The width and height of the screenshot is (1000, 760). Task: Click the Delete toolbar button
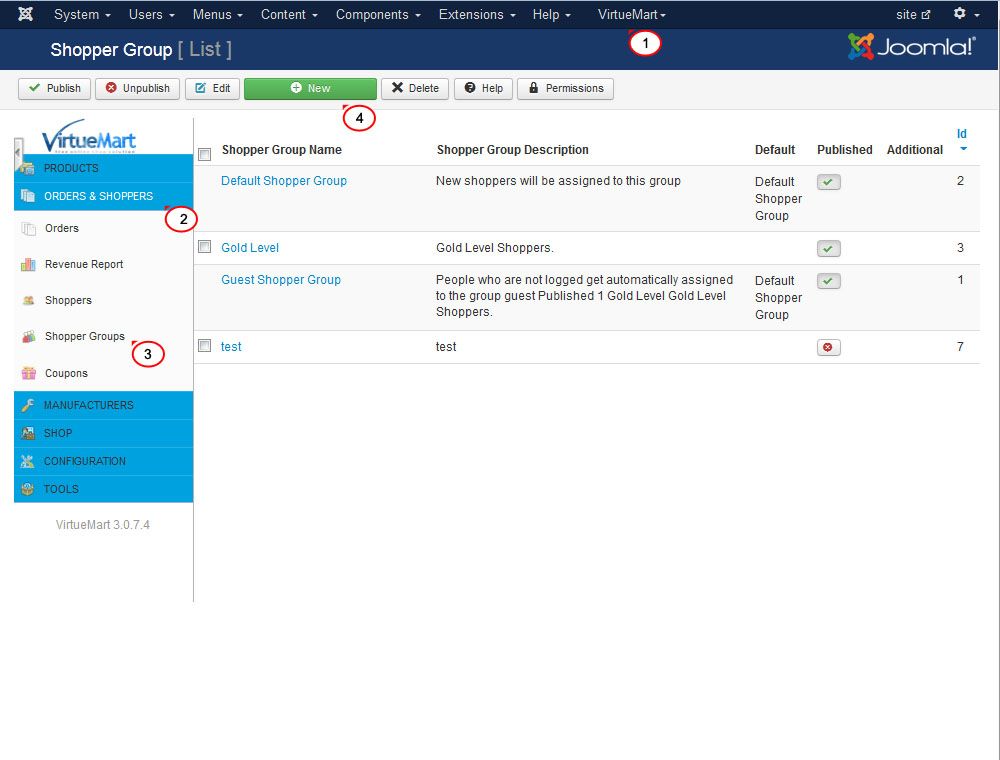415,89
